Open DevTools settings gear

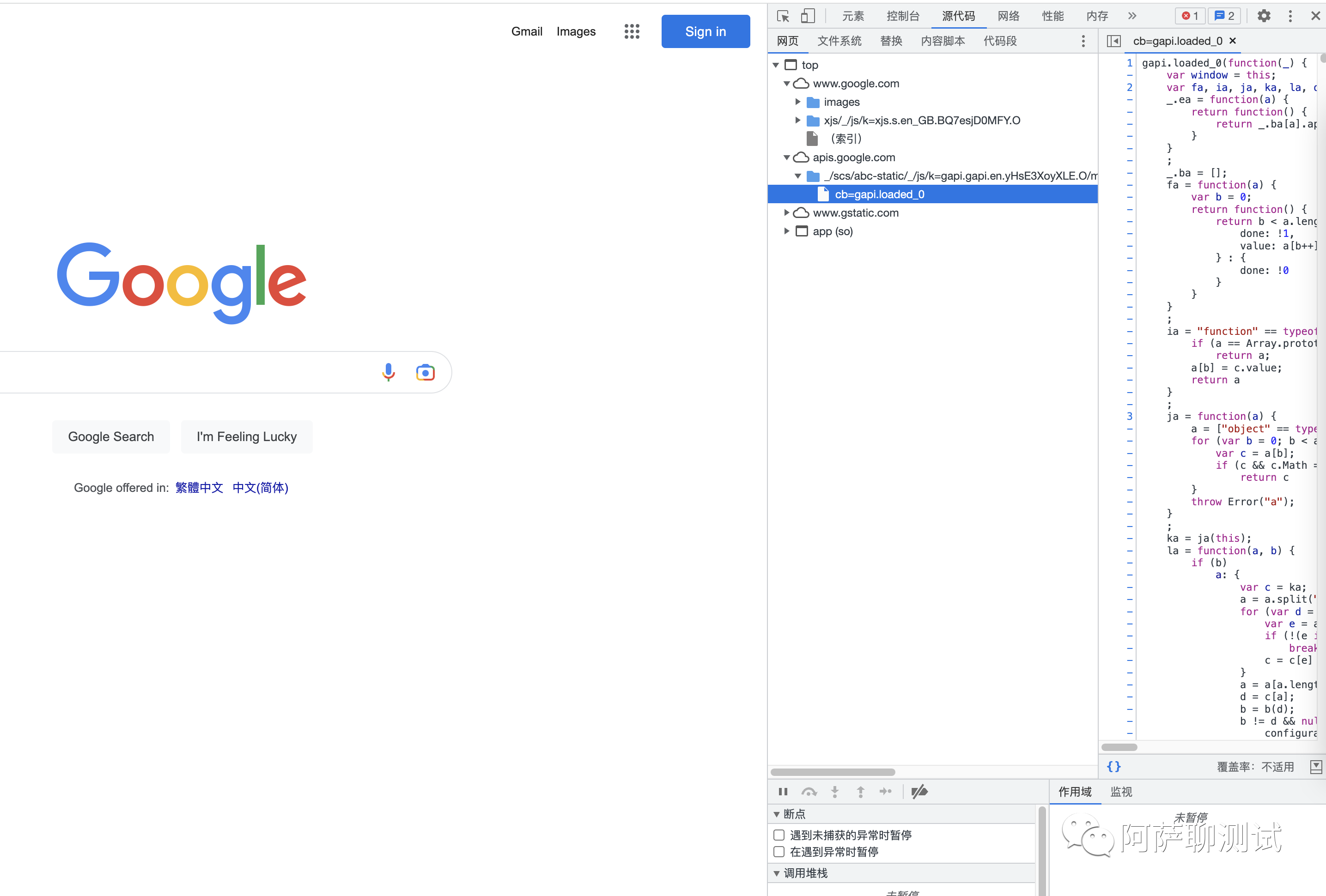(x=1264, y=16)
